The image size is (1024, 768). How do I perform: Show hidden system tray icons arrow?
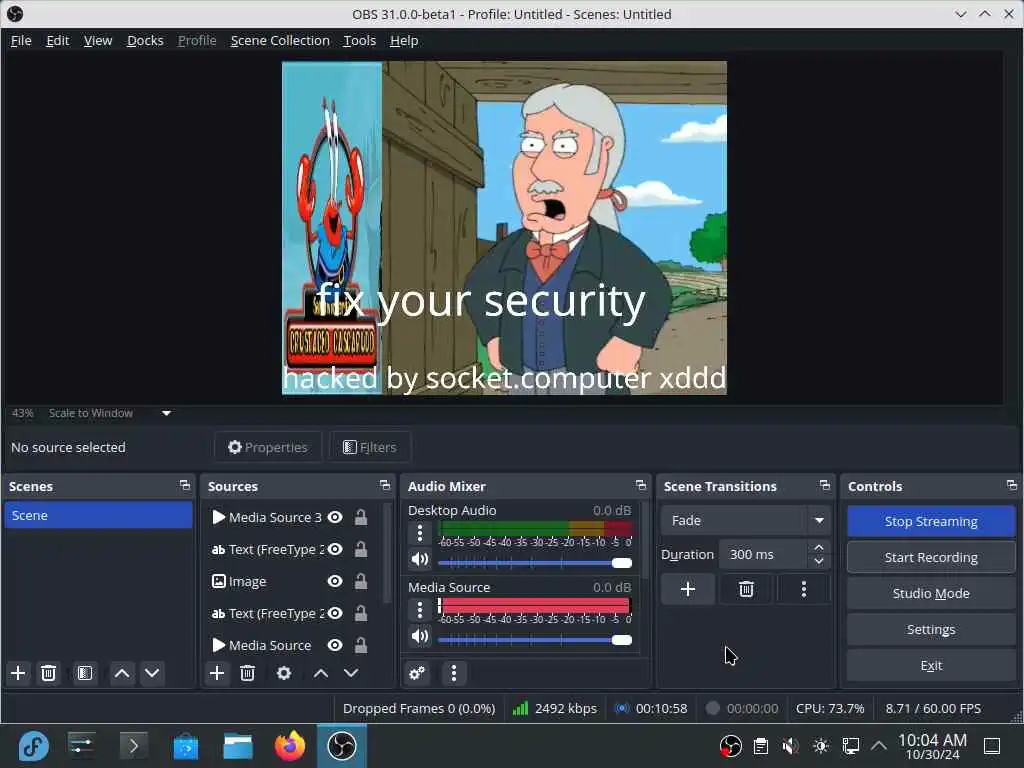879,746
